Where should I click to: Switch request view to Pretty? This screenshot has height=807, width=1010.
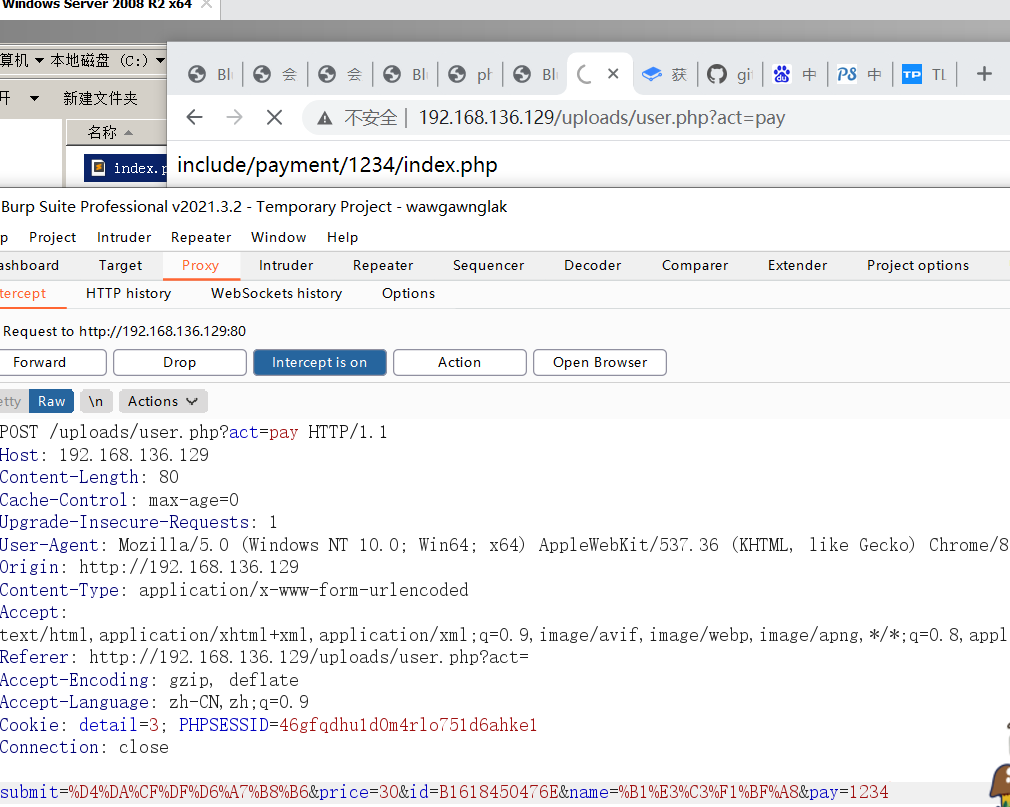[x=13, y=401]
